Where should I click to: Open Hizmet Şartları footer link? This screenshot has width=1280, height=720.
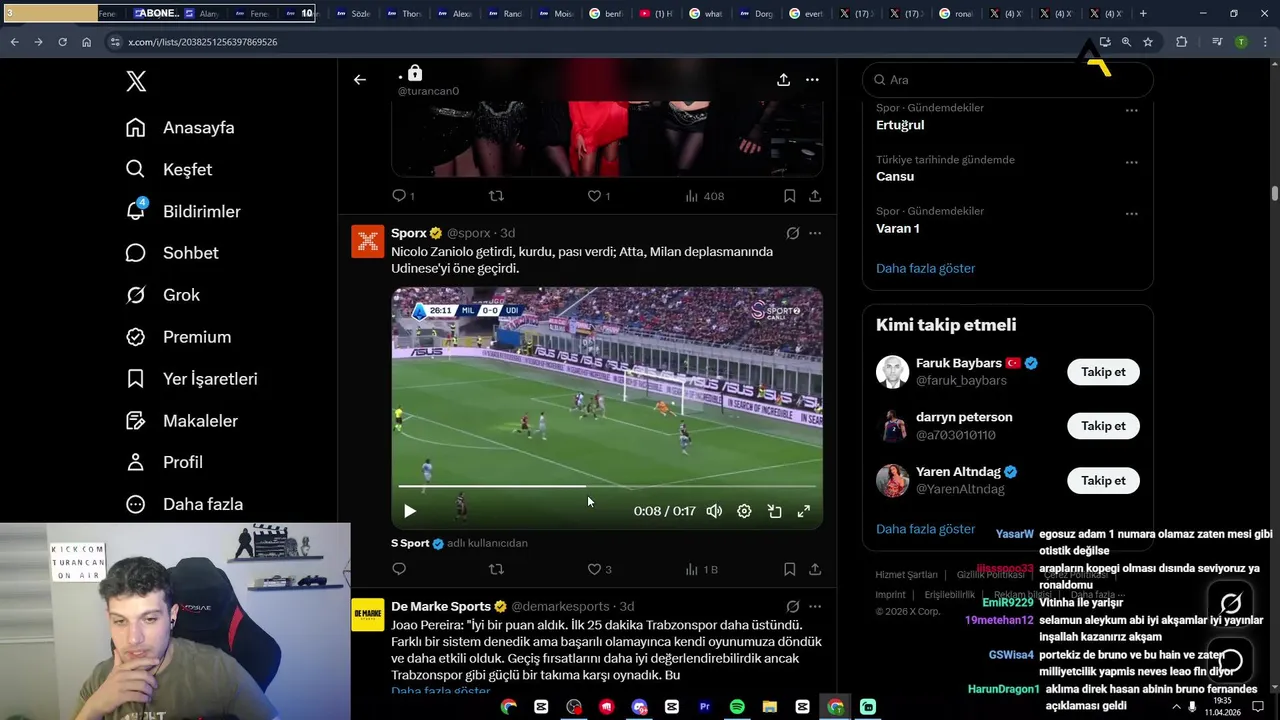pyautogui.click(x=906, y=575)
